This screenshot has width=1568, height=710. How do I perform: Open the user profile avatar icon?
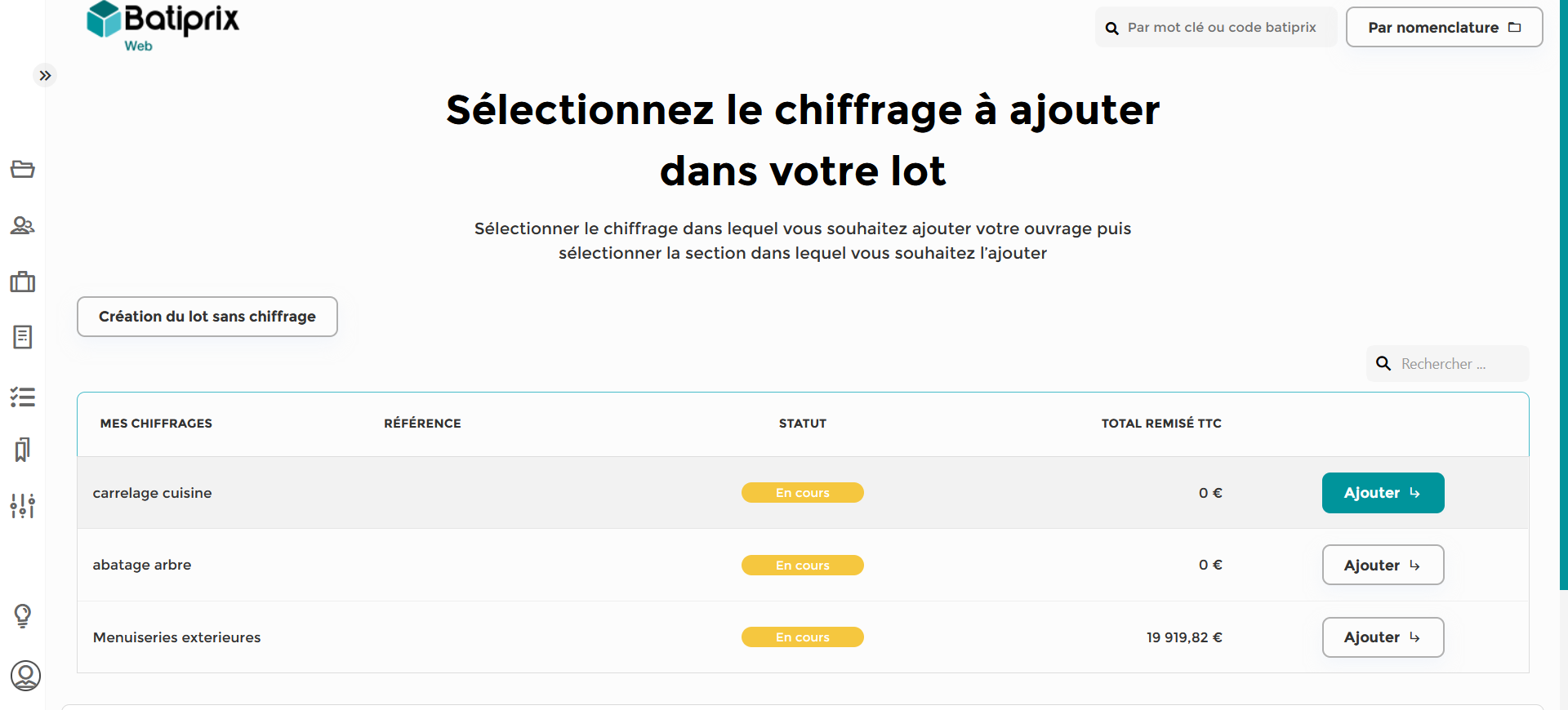(x=25, y=676)
